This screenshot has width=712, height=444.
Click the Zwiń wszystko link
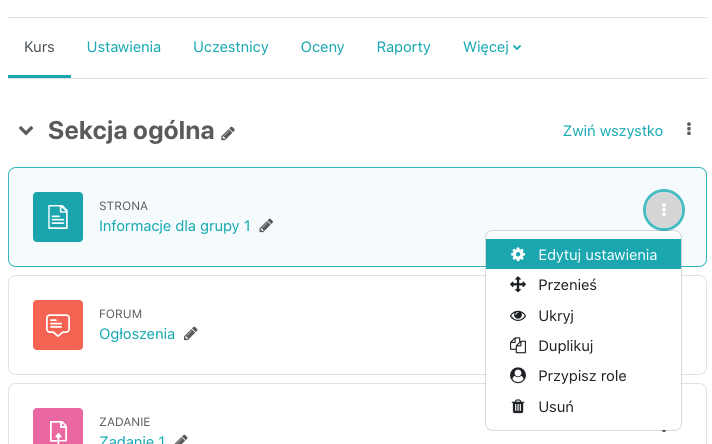tap(613, 131)
